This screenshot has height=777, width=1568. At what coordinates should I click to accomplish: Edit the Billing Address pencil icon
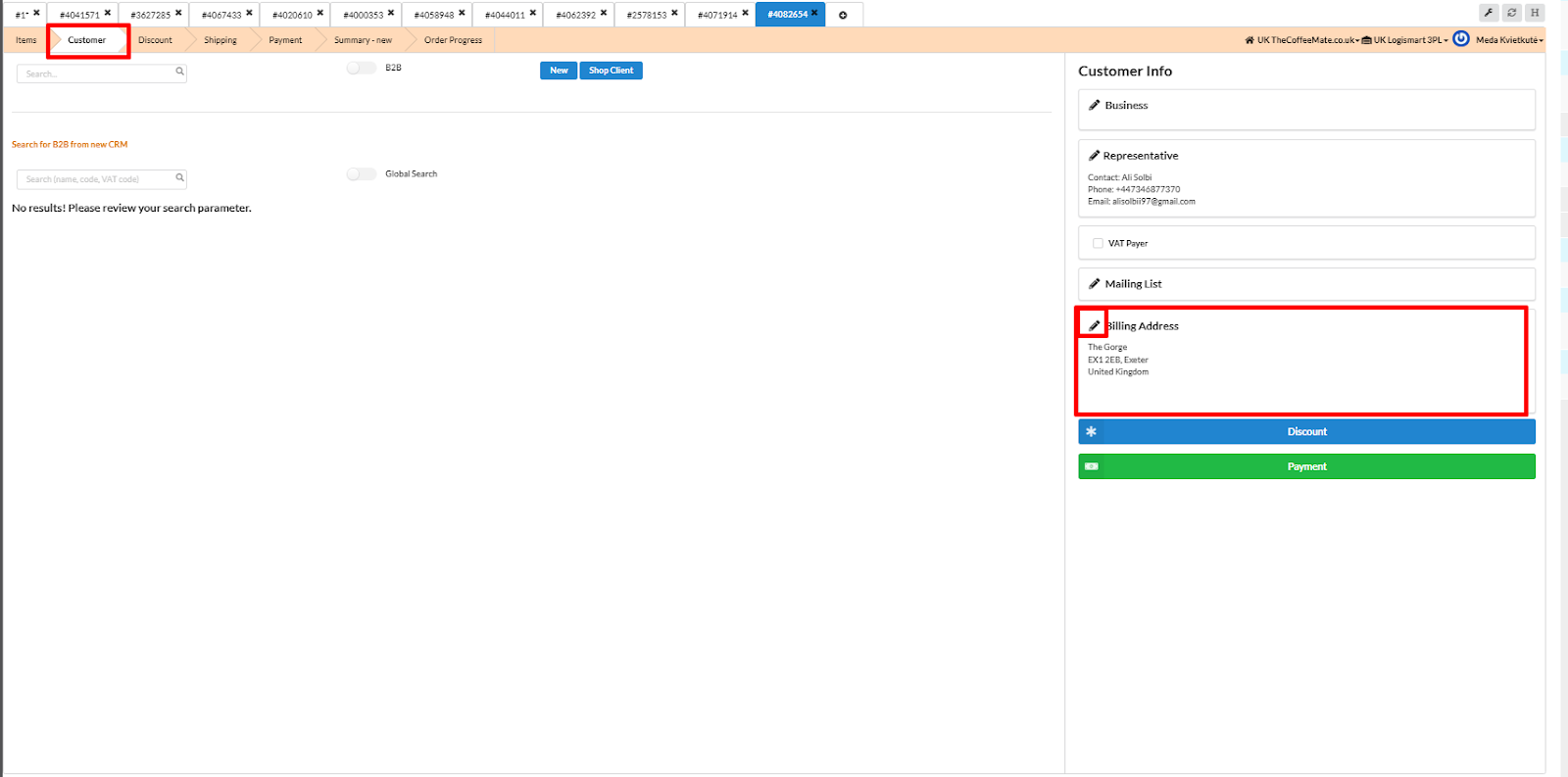tap(1094, 325)
